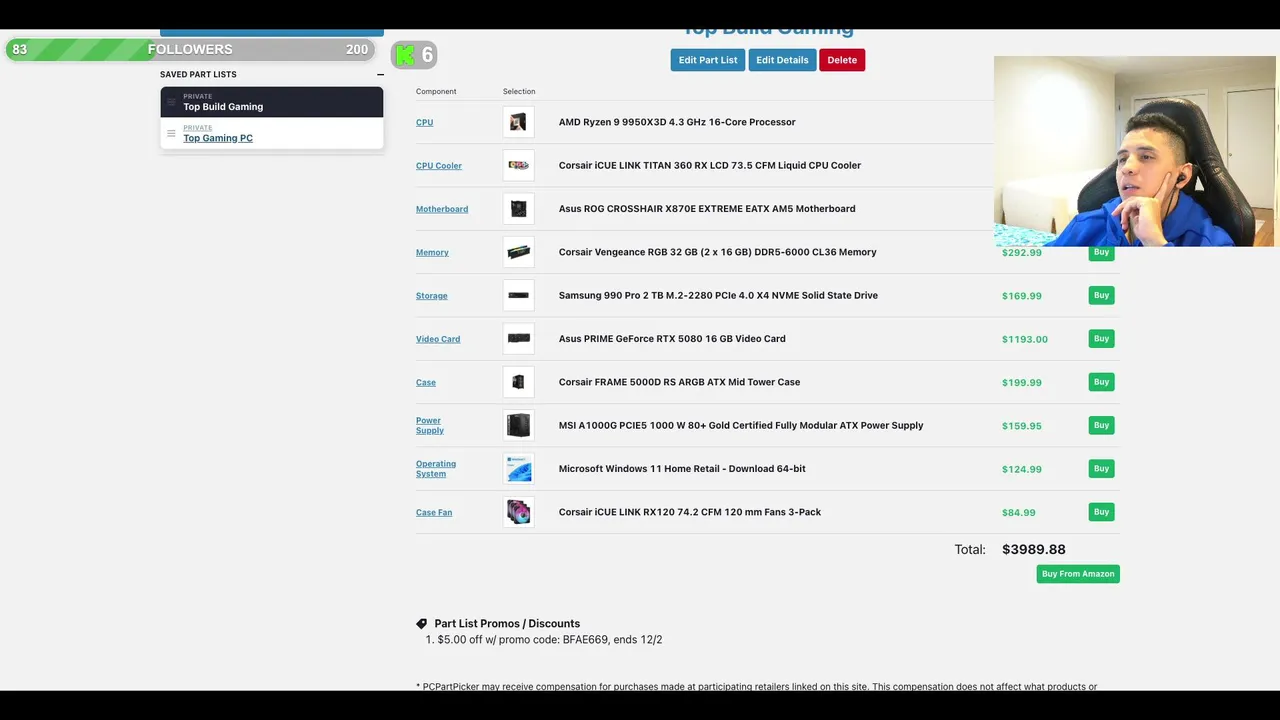Click the green Kick logo icon

click(x=404, y=55)
